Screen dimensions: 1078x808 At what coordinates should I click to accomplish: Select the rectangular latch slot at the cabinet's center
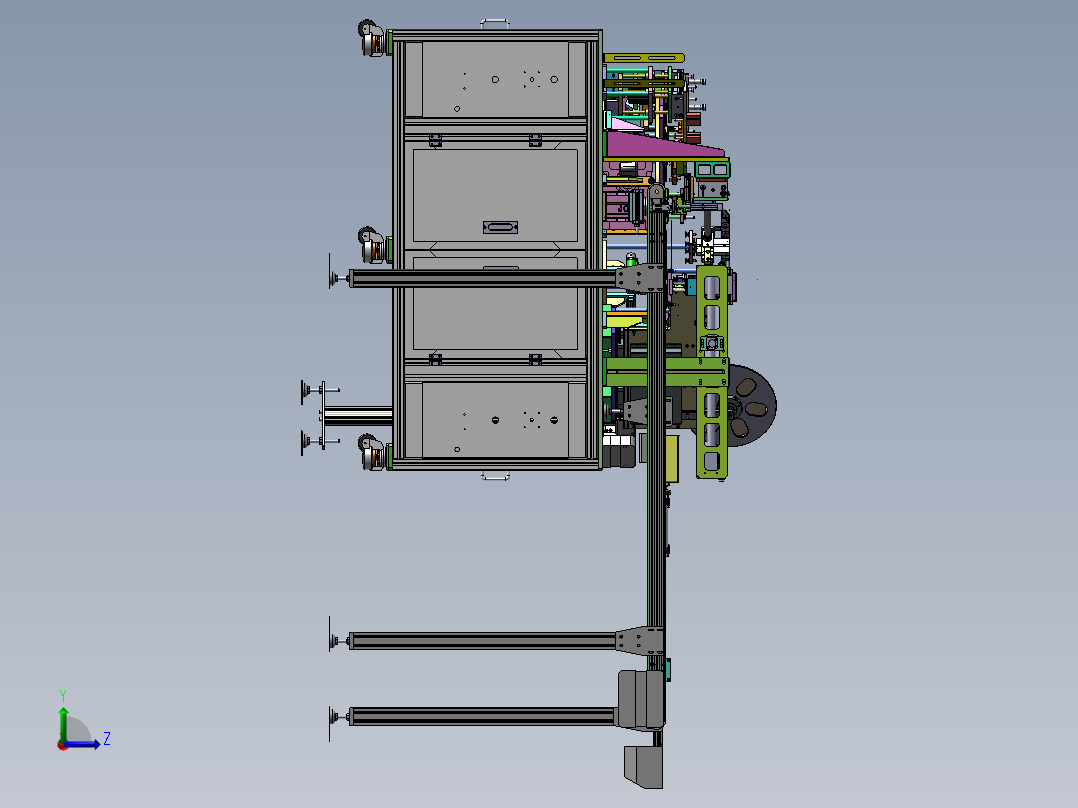499,228
